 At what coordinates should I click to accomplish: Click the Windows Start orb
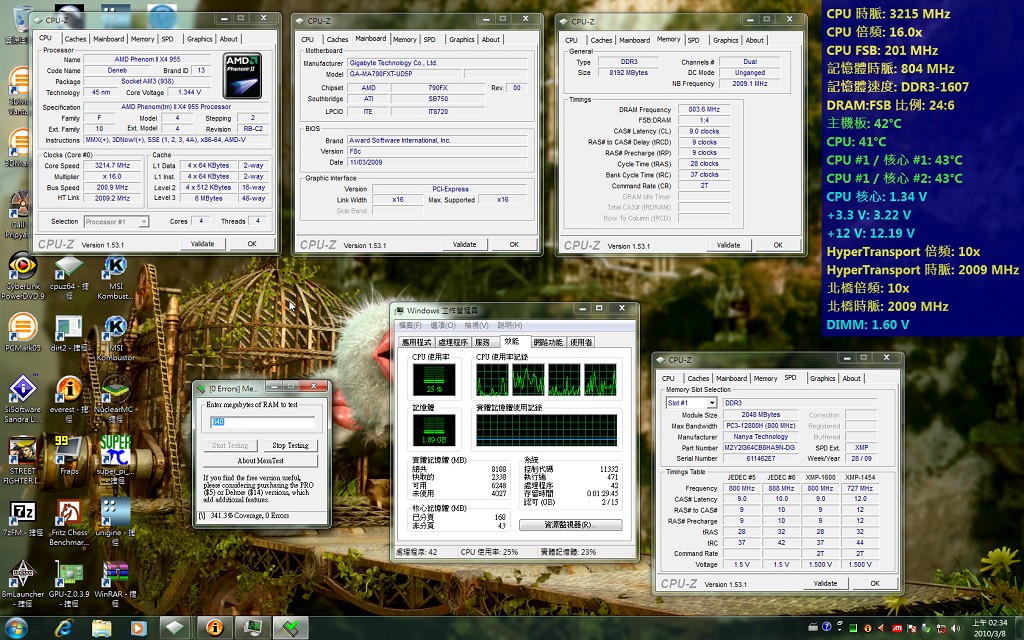pos(16,628)
